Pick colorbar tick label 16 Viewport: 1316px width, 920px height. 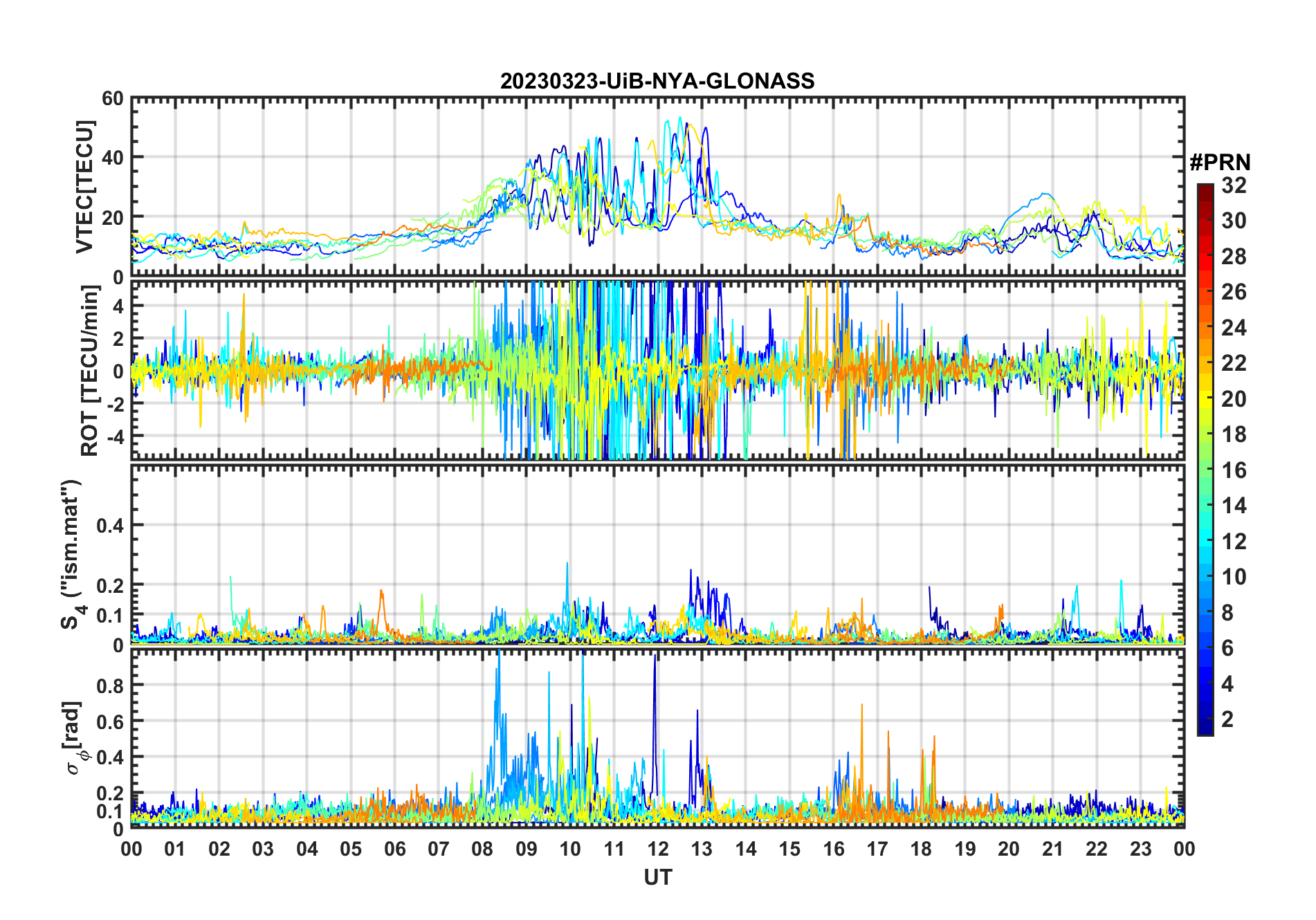(x=1234, y=470)
